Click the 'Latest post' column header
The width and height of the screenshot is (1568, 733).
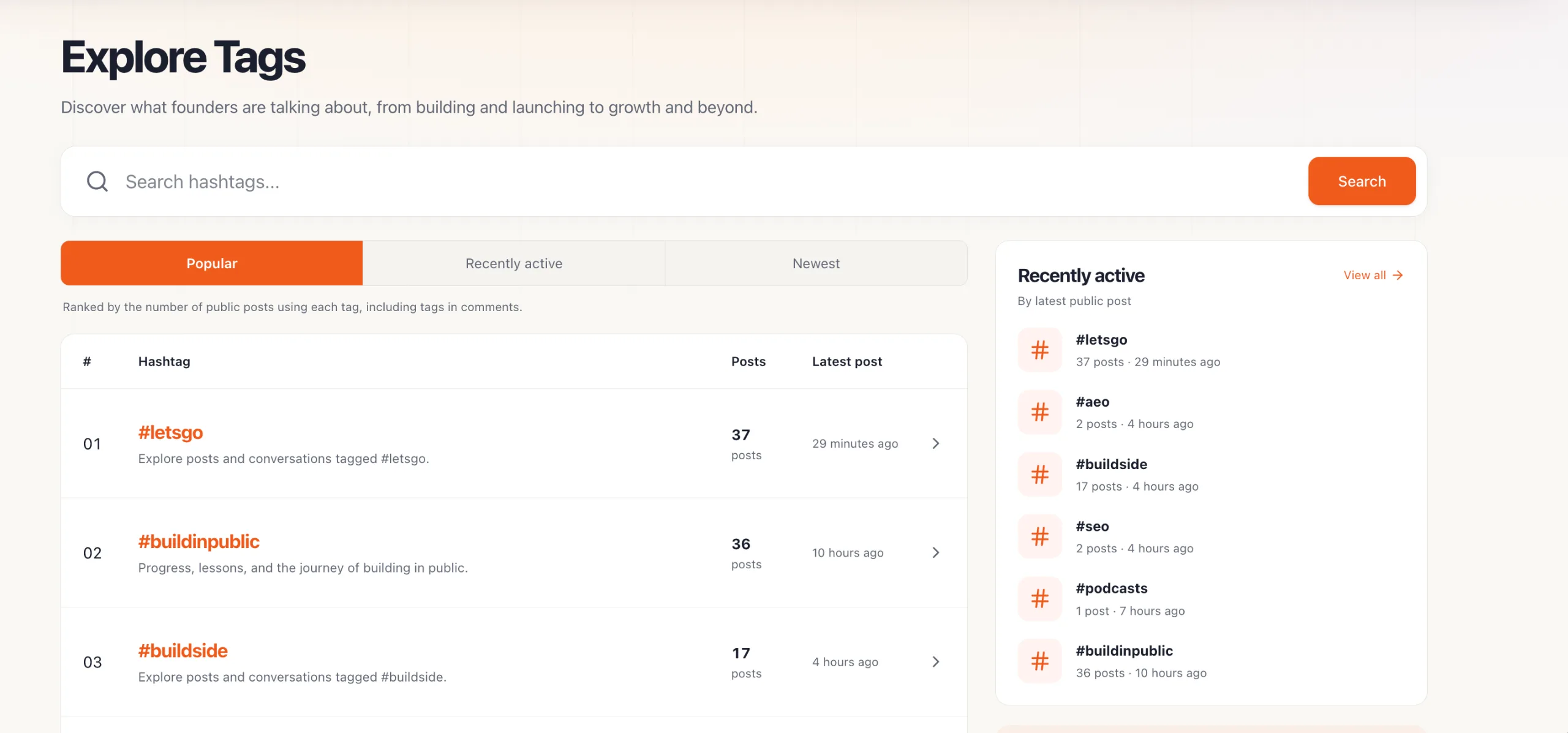(x=847, y=361)
